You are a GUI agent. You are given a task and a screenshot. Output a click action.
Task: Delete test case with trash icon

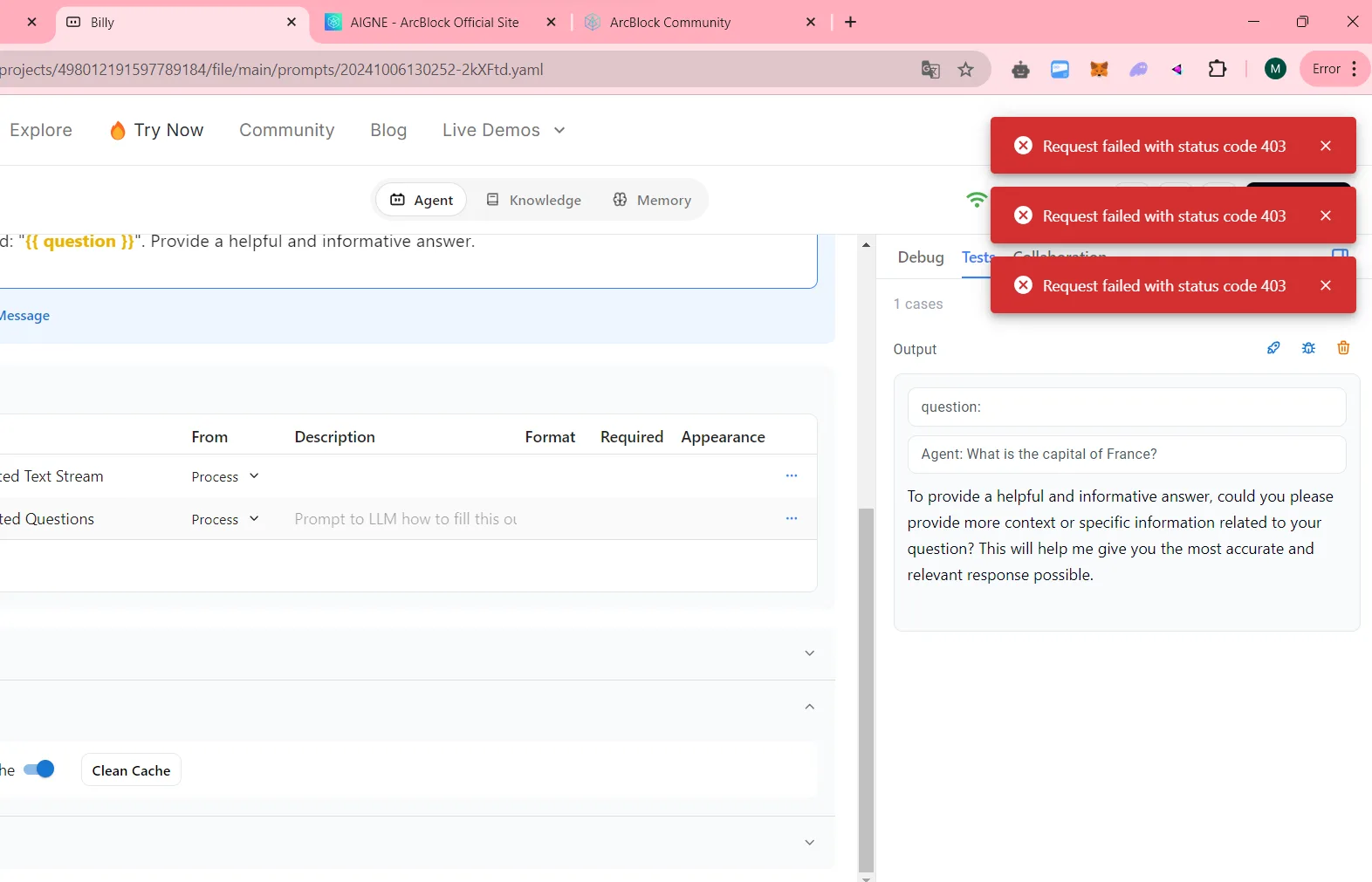[x=1343, y=348]
